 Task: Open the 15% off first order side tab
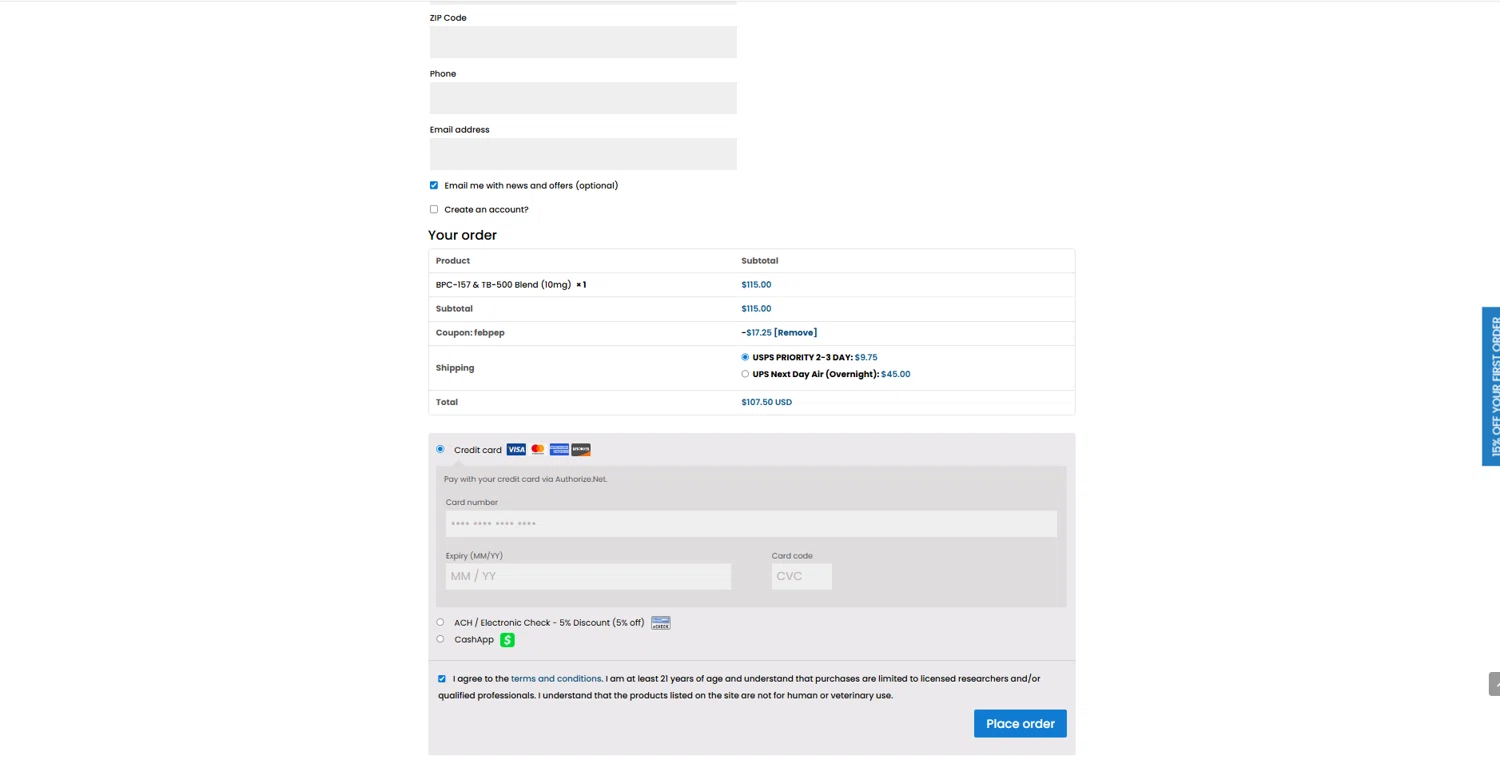click(x=1491, y=386)
